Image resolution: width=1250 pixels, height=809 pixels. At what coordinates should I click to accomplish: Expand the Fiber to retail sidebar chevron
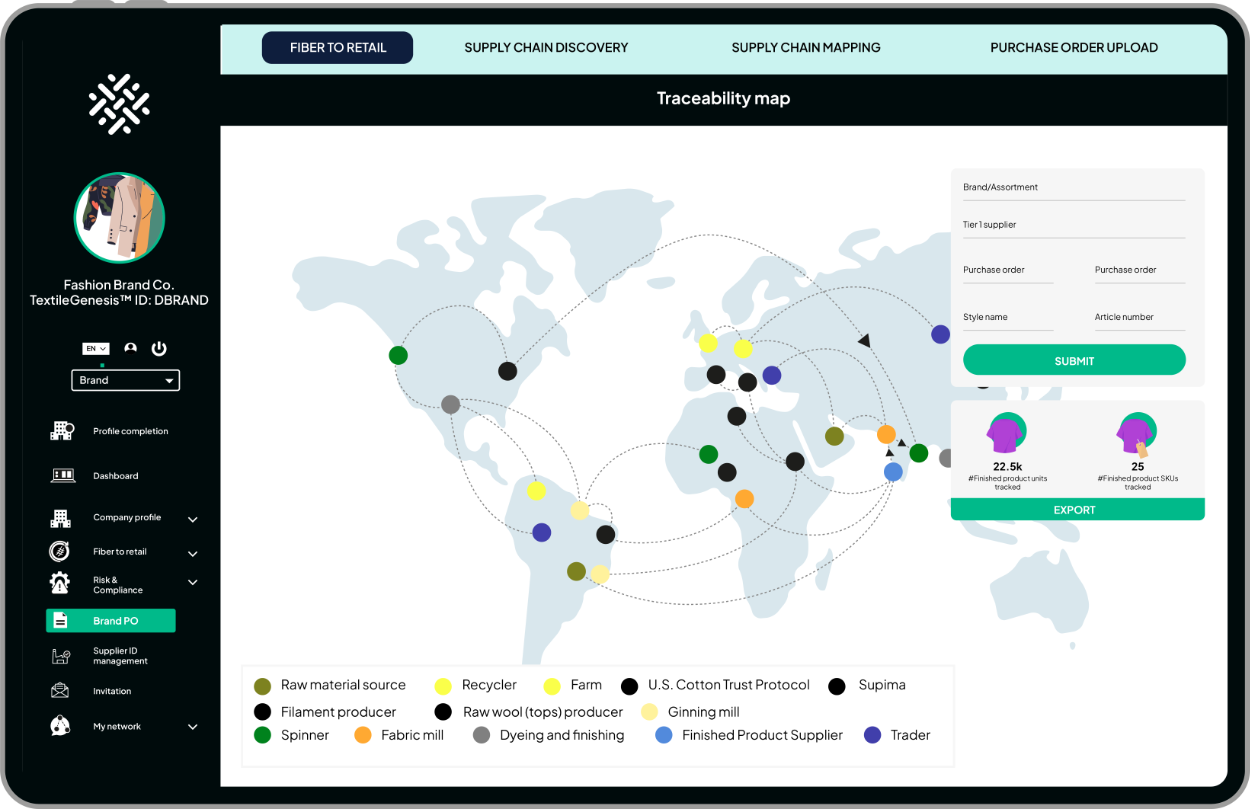point(193,553)
